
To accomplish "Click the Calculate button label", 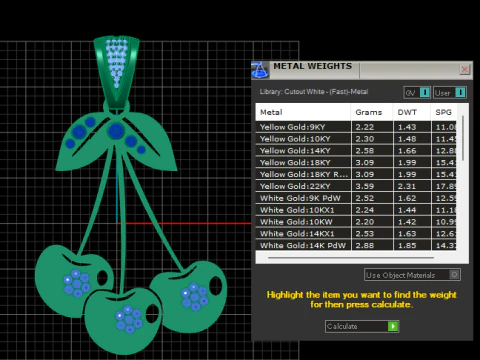I will (x=342, y=326).
